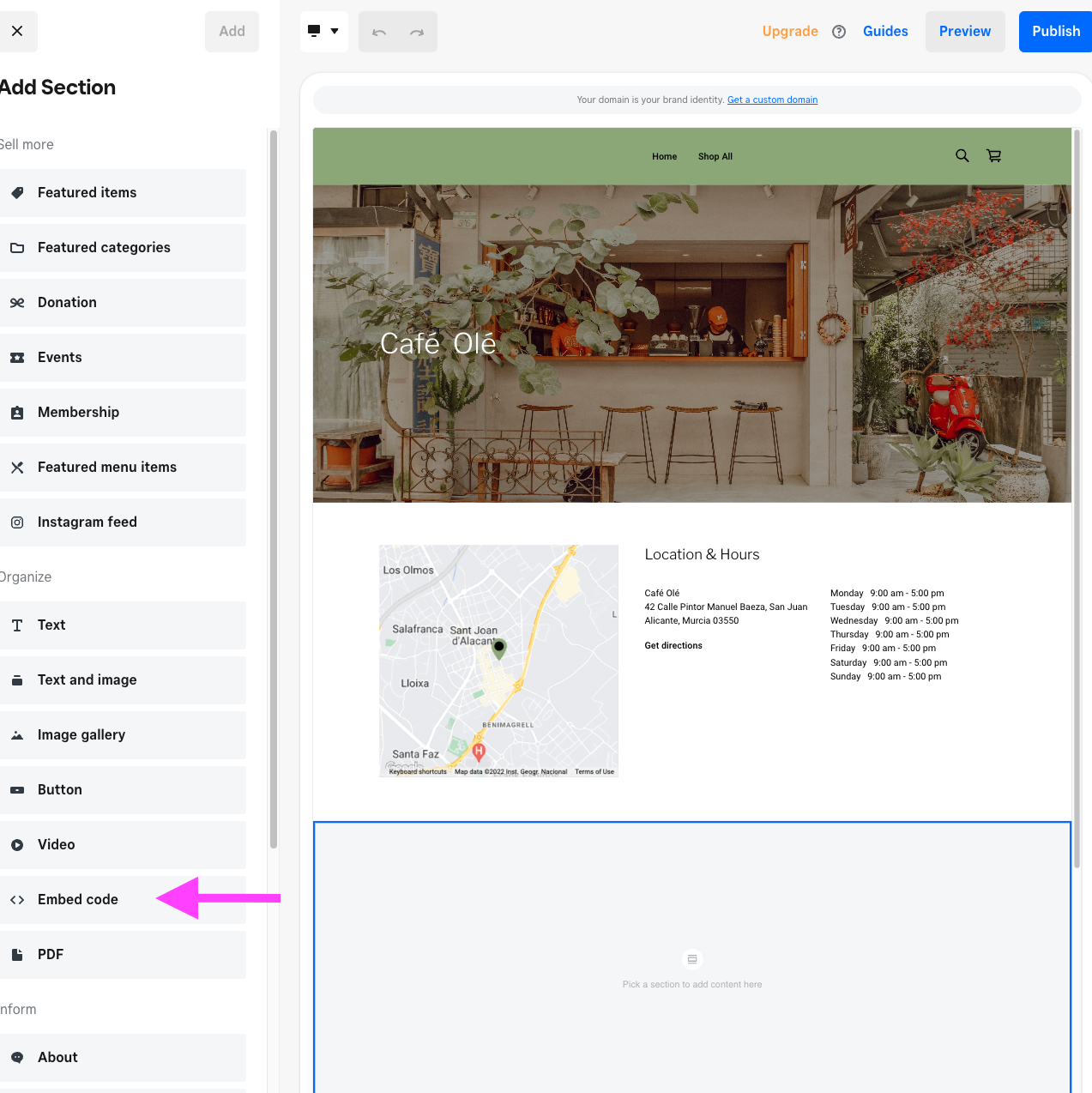Add the Text and image section
1092x1093 pixels.
pos(123,679)
